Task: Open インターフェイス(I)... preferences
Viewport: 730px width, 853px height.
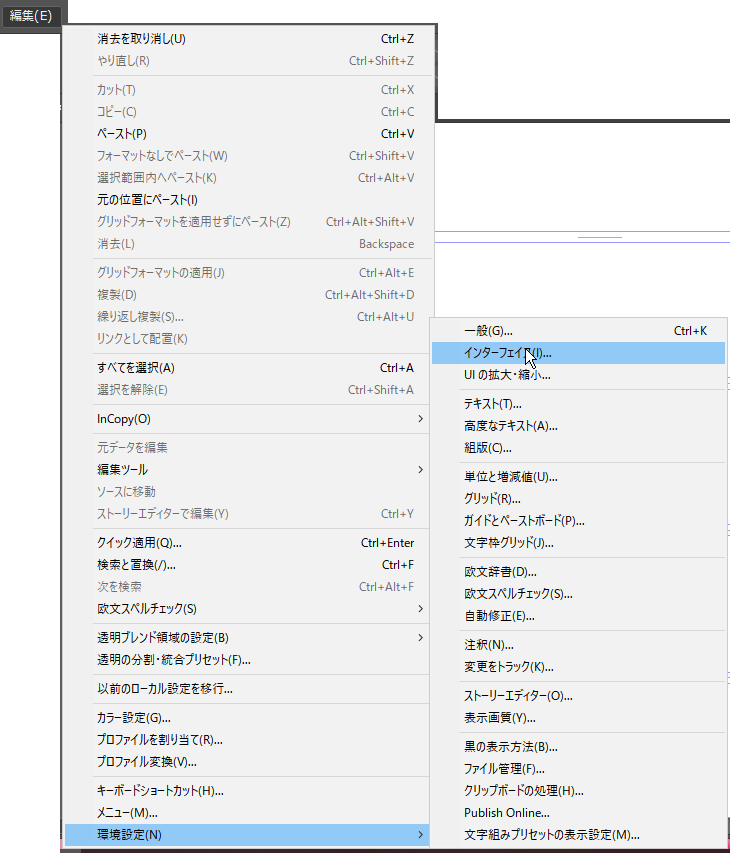Action: tap(579, 353)
